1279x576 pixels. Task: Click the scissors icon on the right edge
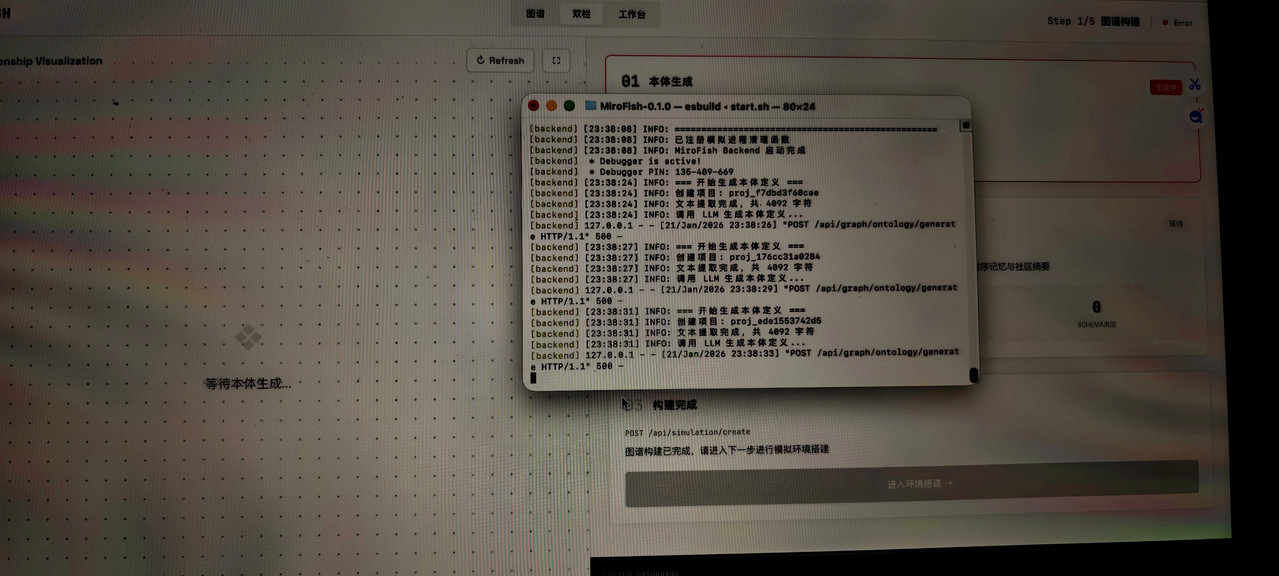1195,85
